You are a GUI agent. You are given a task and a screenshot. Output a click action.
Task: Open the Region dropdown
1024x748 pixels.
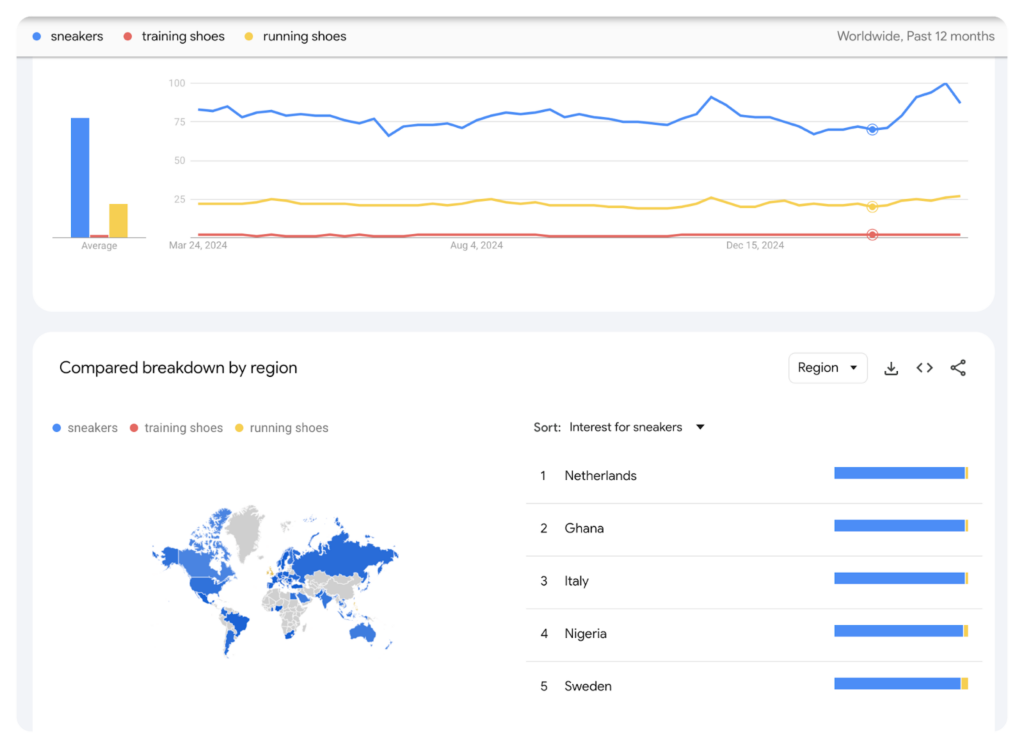click(828, 367)
